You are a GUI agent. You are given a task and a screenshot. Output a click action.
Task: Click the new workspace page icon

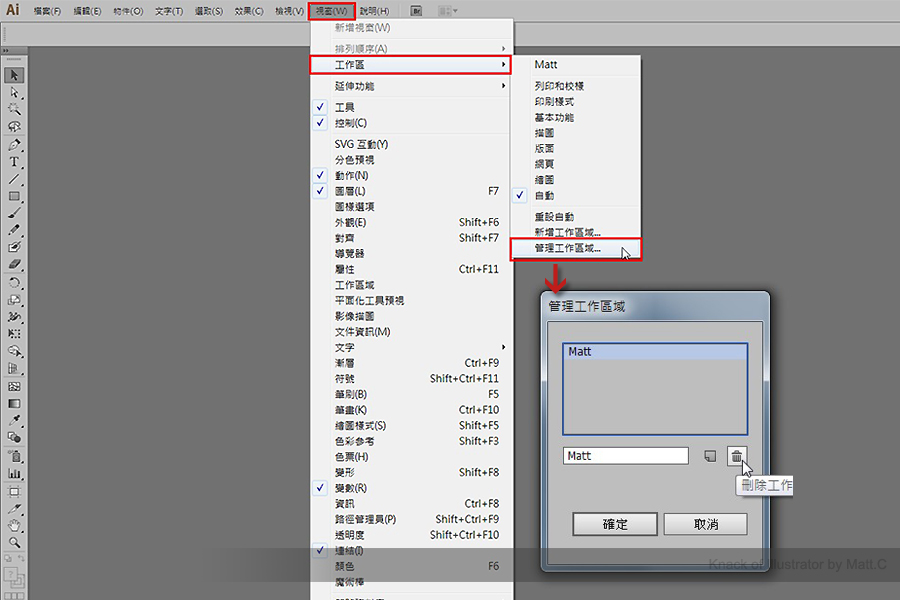[x=709, y=456]
